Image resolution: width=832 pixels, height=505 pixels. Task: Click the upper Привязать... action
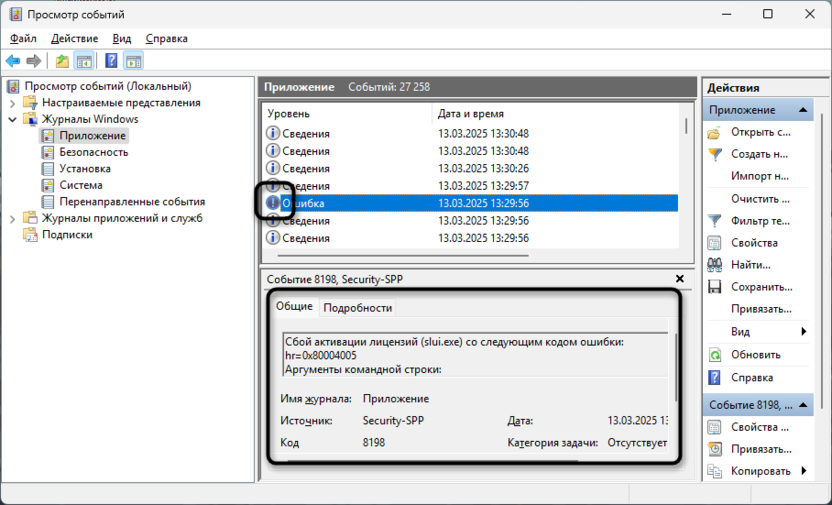[x=761, y=309]
